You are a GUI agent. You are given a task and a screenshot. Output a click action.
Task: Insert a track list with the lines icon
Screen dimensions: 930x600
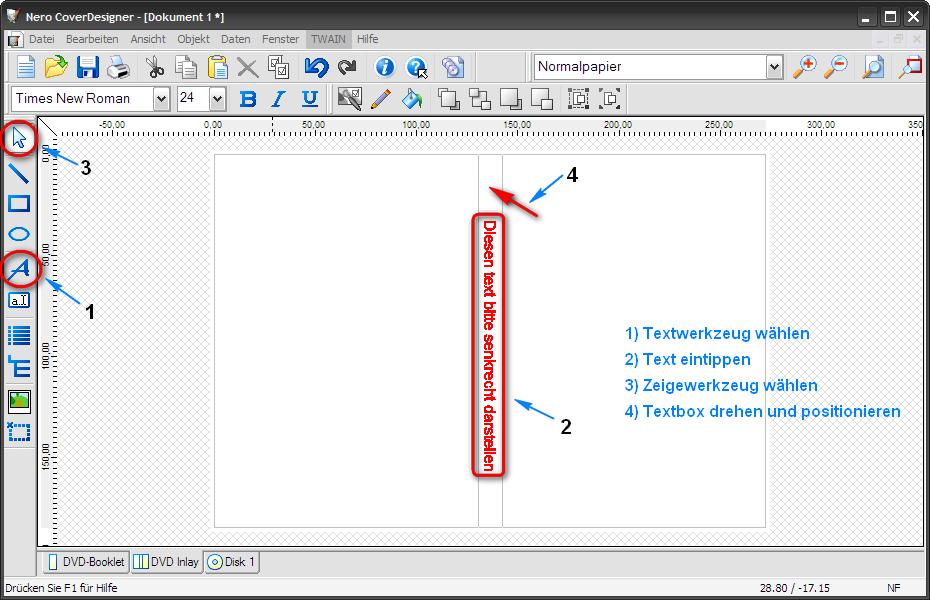pos(19,336)
